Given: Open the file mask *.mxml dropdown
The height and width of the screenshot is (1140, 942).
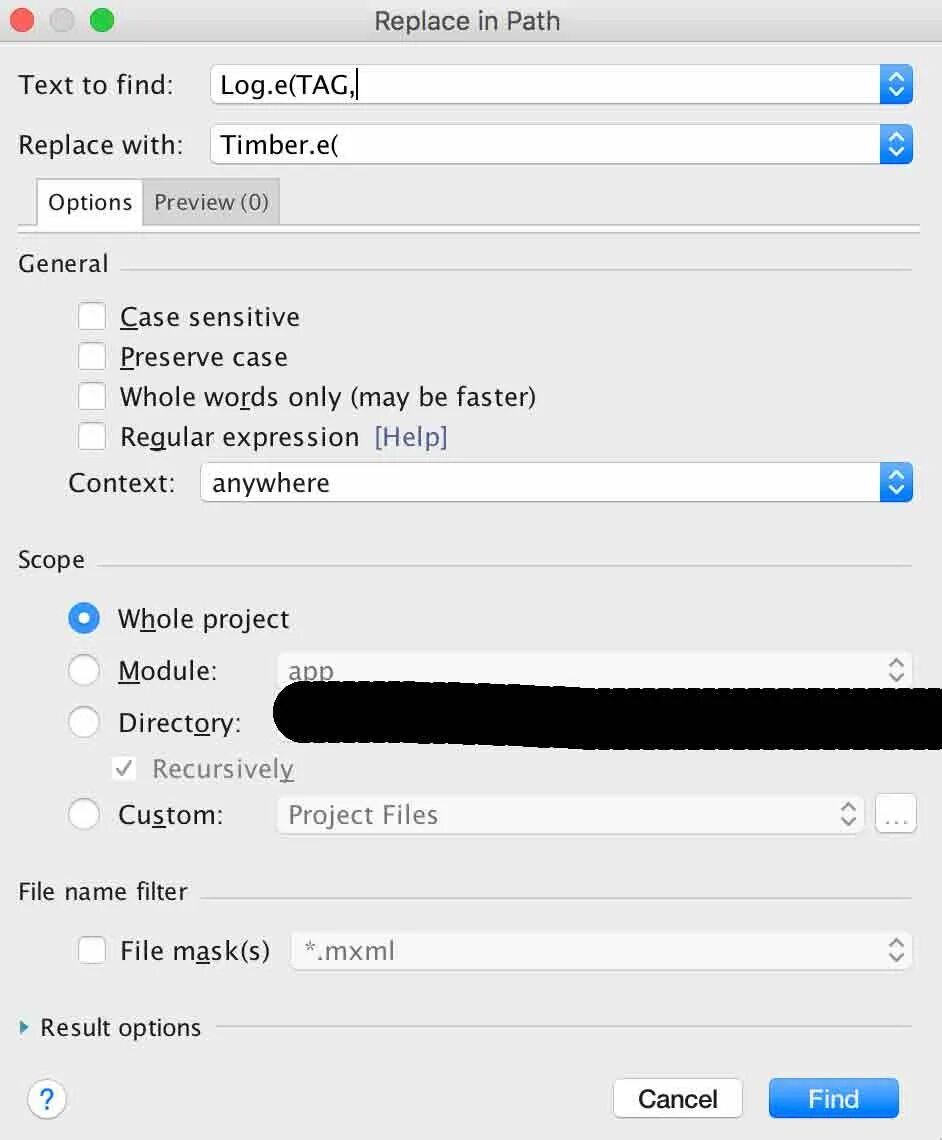Looking at the screenshot, I should pos(601,950).
